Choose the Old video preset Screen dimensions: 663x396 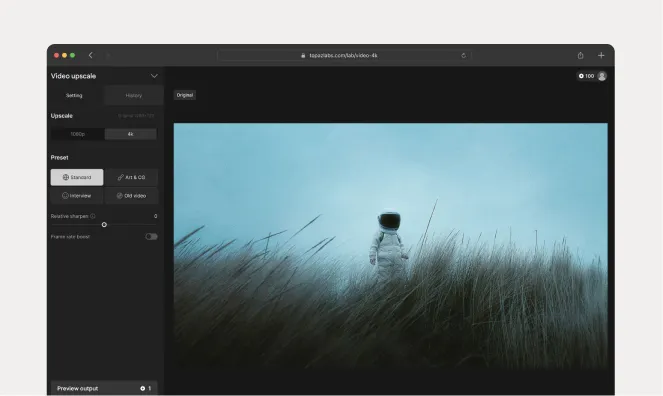tap(131, 196)
